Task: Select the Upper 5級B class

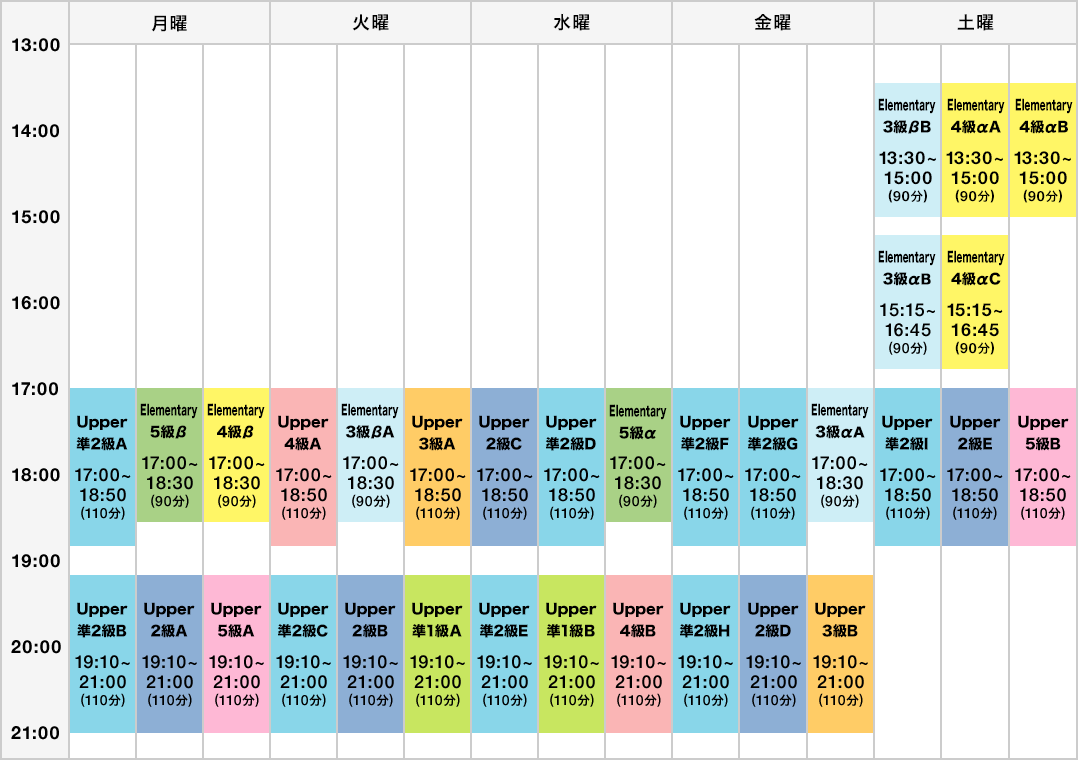Action: point(1043,467)
